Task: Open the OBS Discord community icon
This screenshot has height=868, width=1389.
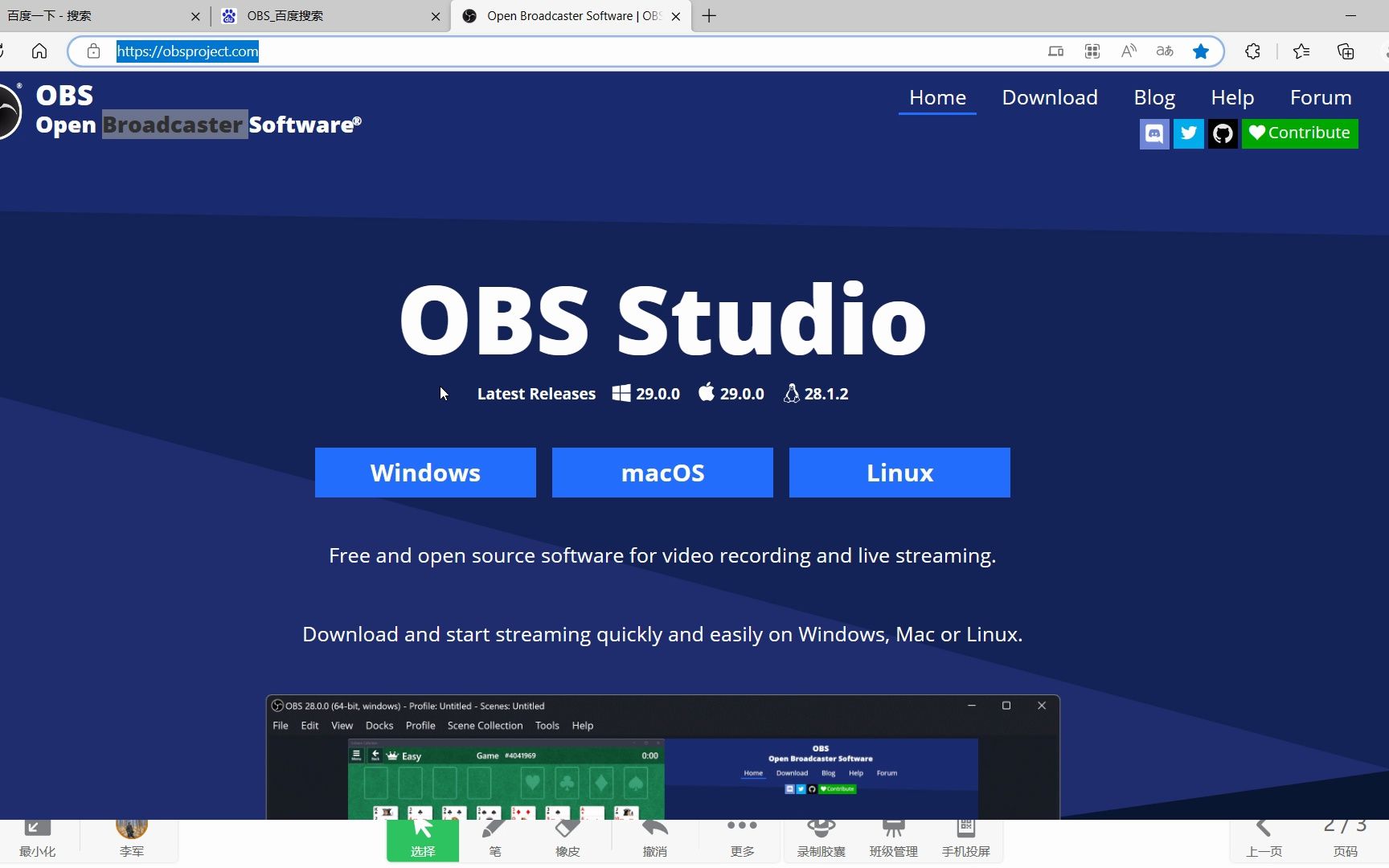Action: (x=1154, y=133)
